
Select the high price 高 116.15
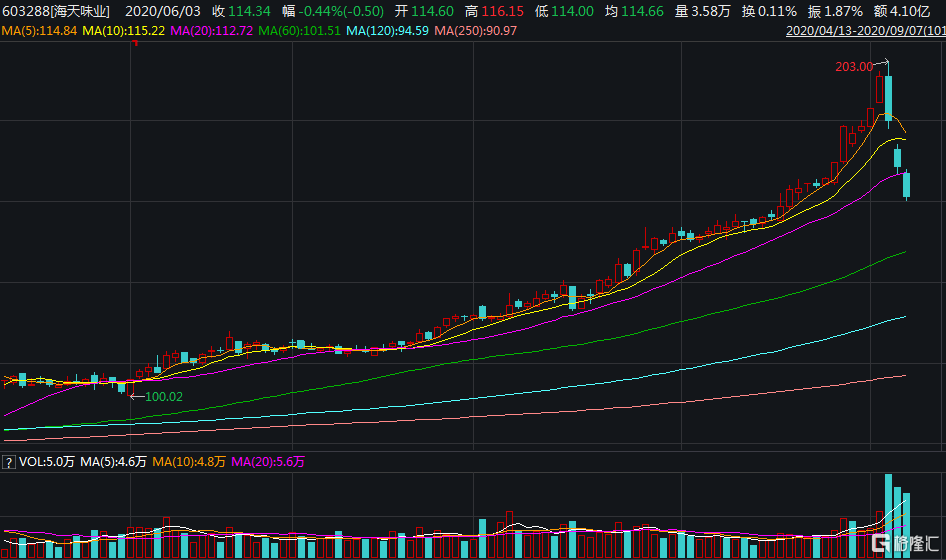pyautogui.click(x=494, y=11)
